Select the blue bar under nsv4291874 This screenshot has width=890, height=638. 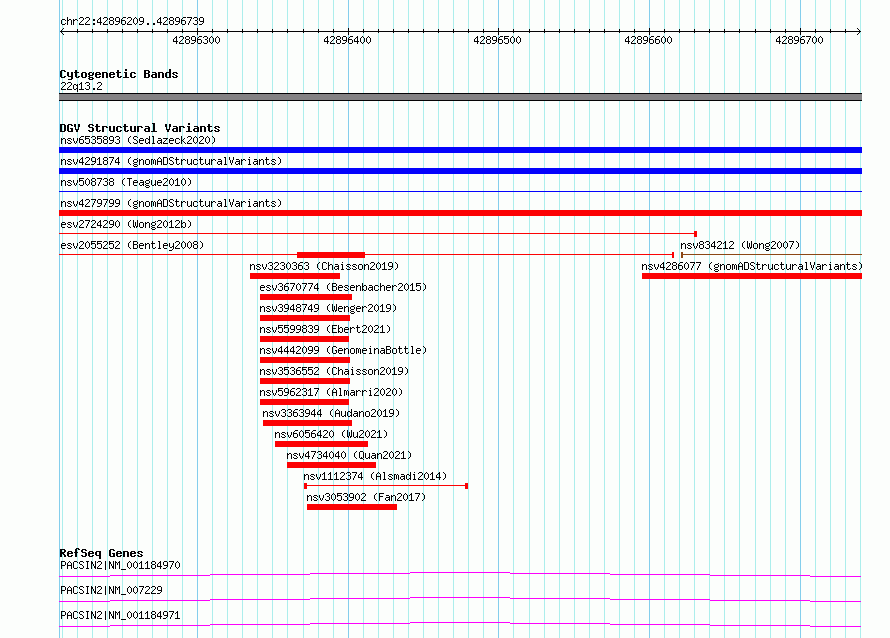tap(460, 171)
